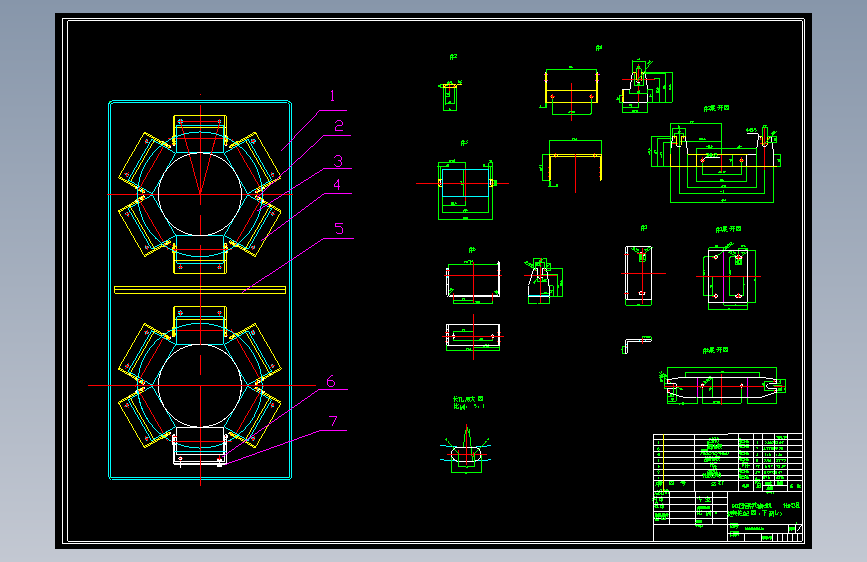Select callout number 5 in the assembly view
Screen dimensions: 867x562
click(339, 228)
